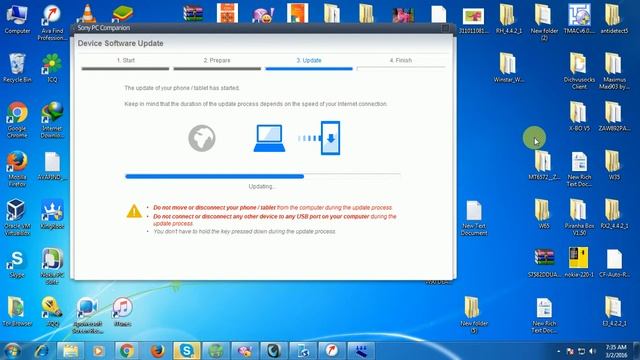Open the Internet Download Manager desktop icon

coord(52,120)
